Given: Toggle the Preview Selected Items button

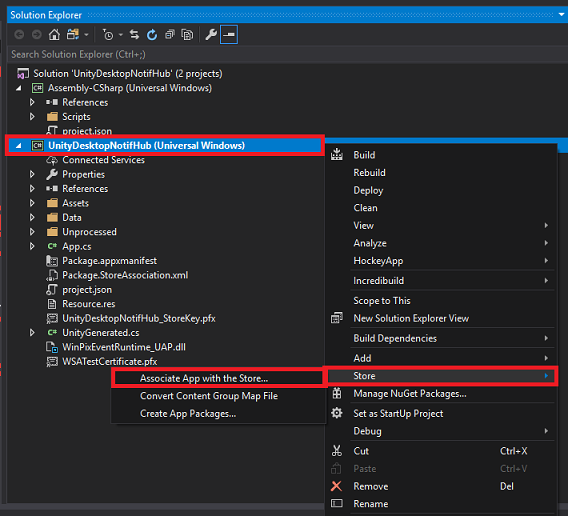Looking at the screenshot, I should click(x=229, y=35).
